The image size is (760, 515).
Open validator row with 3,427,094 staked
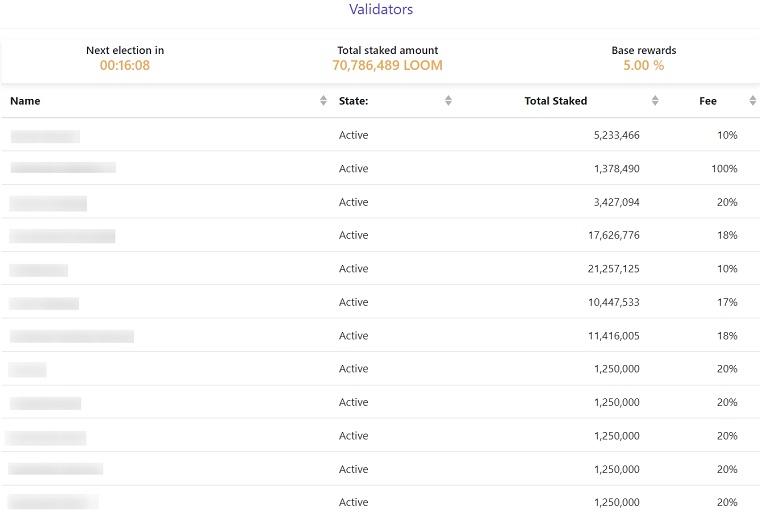tap(380, 202)
